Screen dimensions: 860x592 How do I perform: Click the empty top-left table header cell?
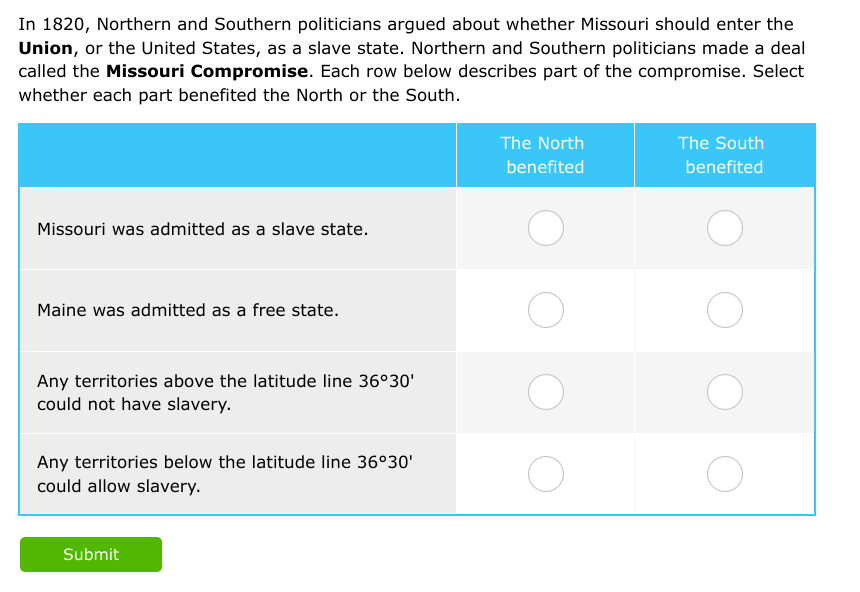coord(237,155)
